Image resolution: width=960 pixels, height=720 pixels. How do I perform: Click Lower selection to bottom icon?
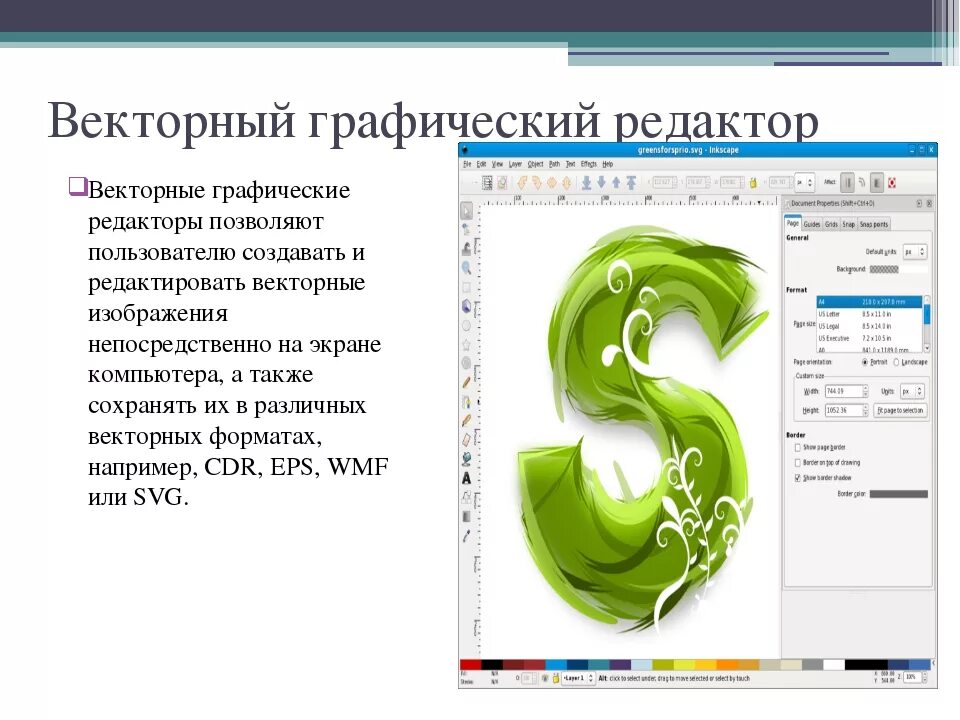click(x=587, y=182)
